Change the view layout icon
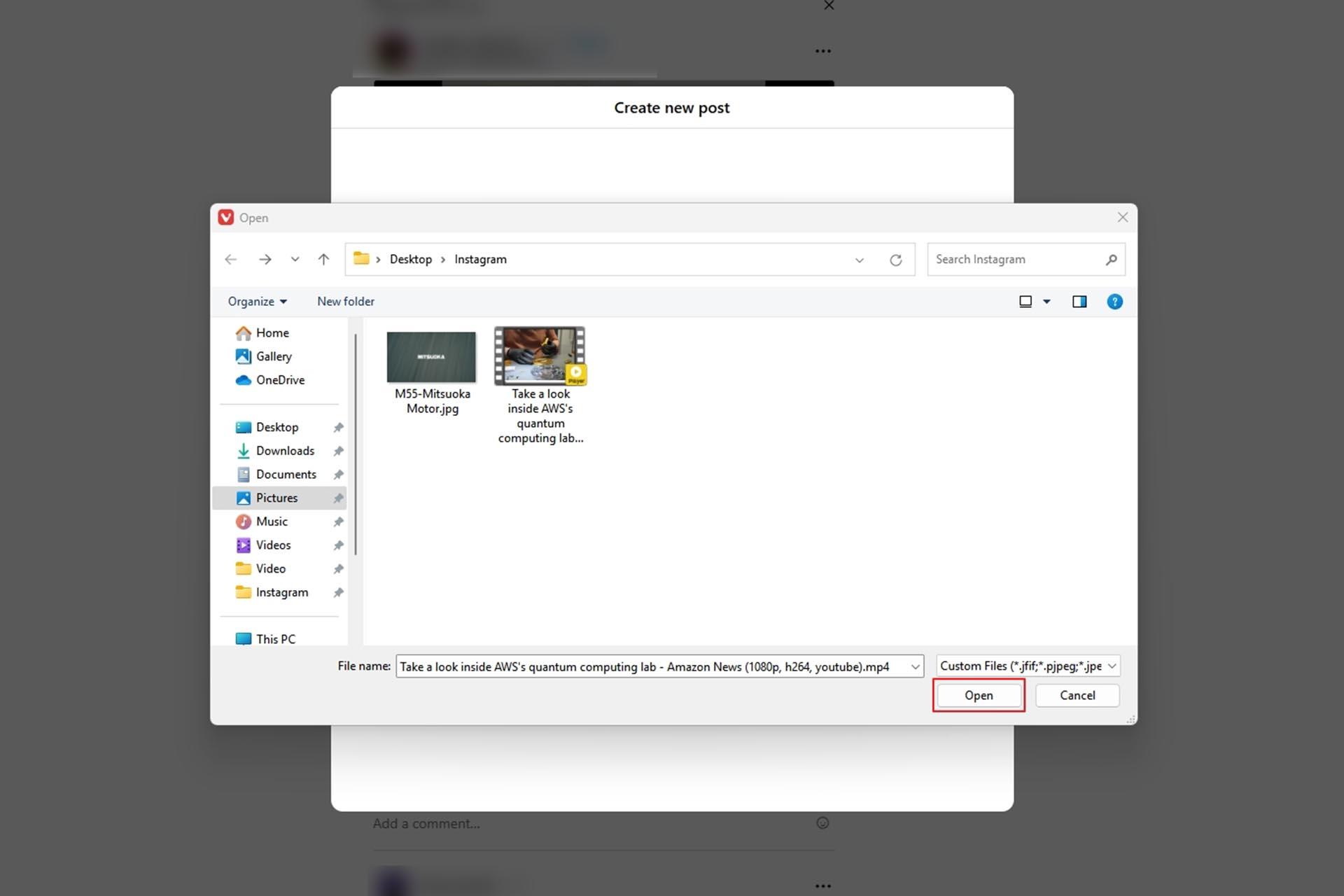 click(x=1025, y=302)
